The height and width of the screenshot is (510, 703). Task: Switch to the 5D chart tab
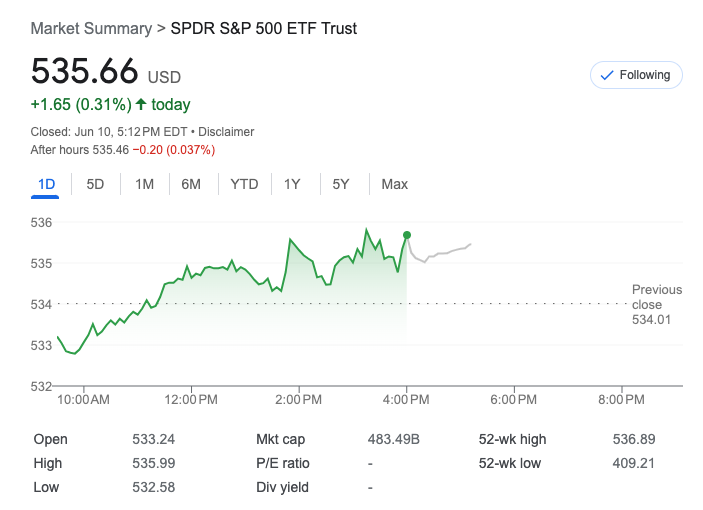pyautogui.click(x=95, y=184)
